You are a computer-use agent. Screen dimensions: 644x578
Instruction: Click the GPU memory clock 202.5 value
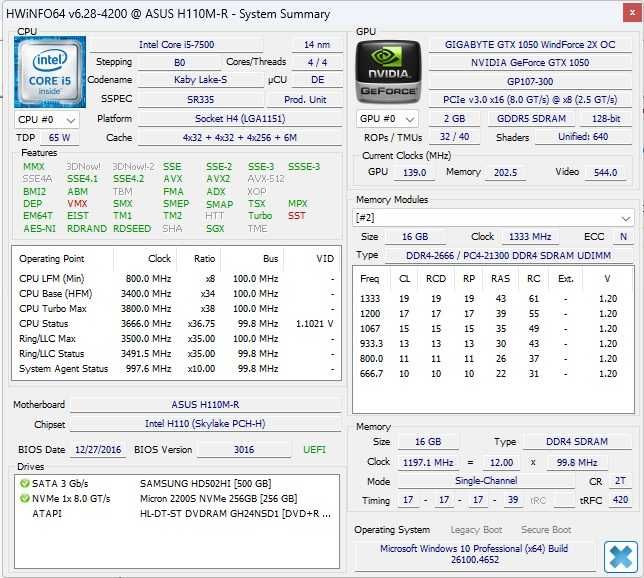coord(505,172)
